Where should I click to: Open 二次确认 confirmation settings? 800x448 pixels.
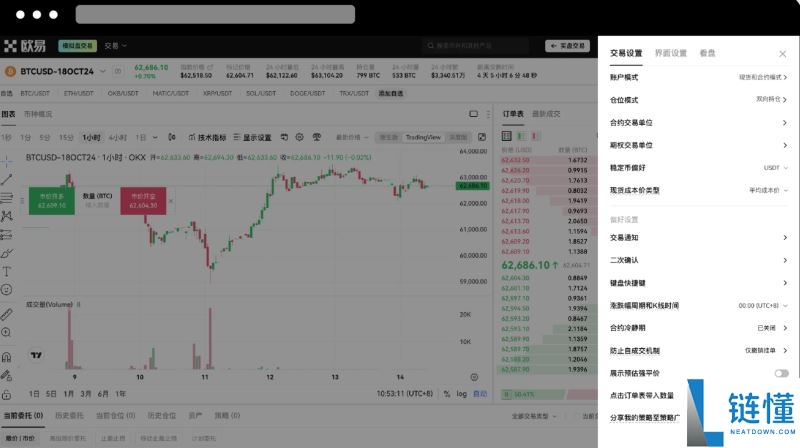coord(698,260)
